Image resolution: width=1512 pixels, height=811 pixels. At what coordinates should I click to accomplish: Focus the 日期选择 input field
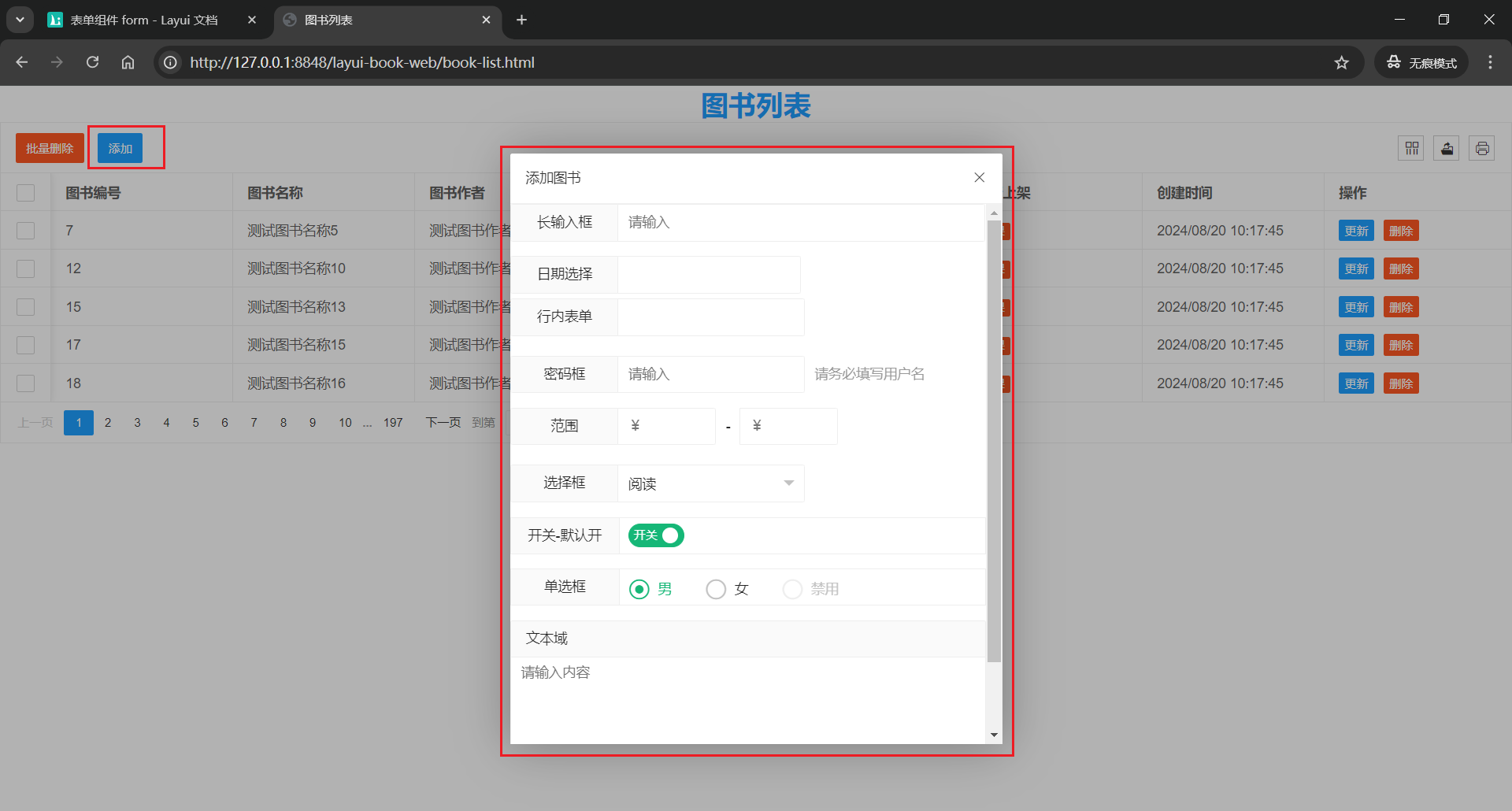click(709, 275)
